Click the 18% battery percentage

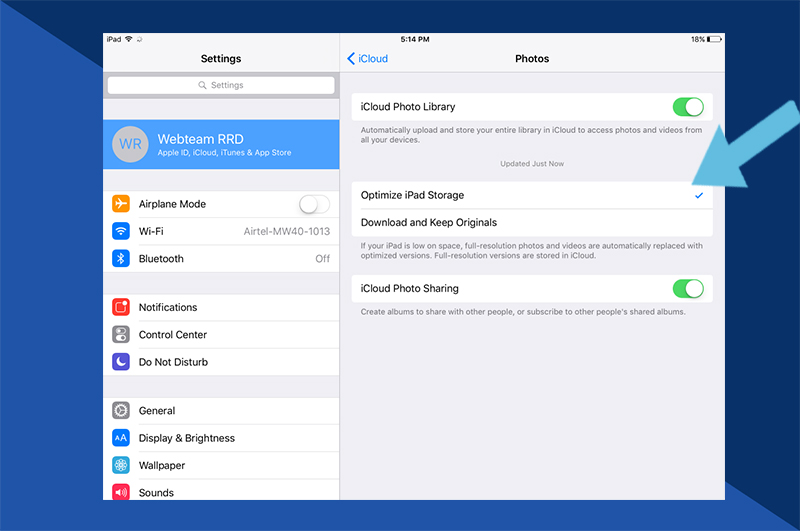[698, 39]
